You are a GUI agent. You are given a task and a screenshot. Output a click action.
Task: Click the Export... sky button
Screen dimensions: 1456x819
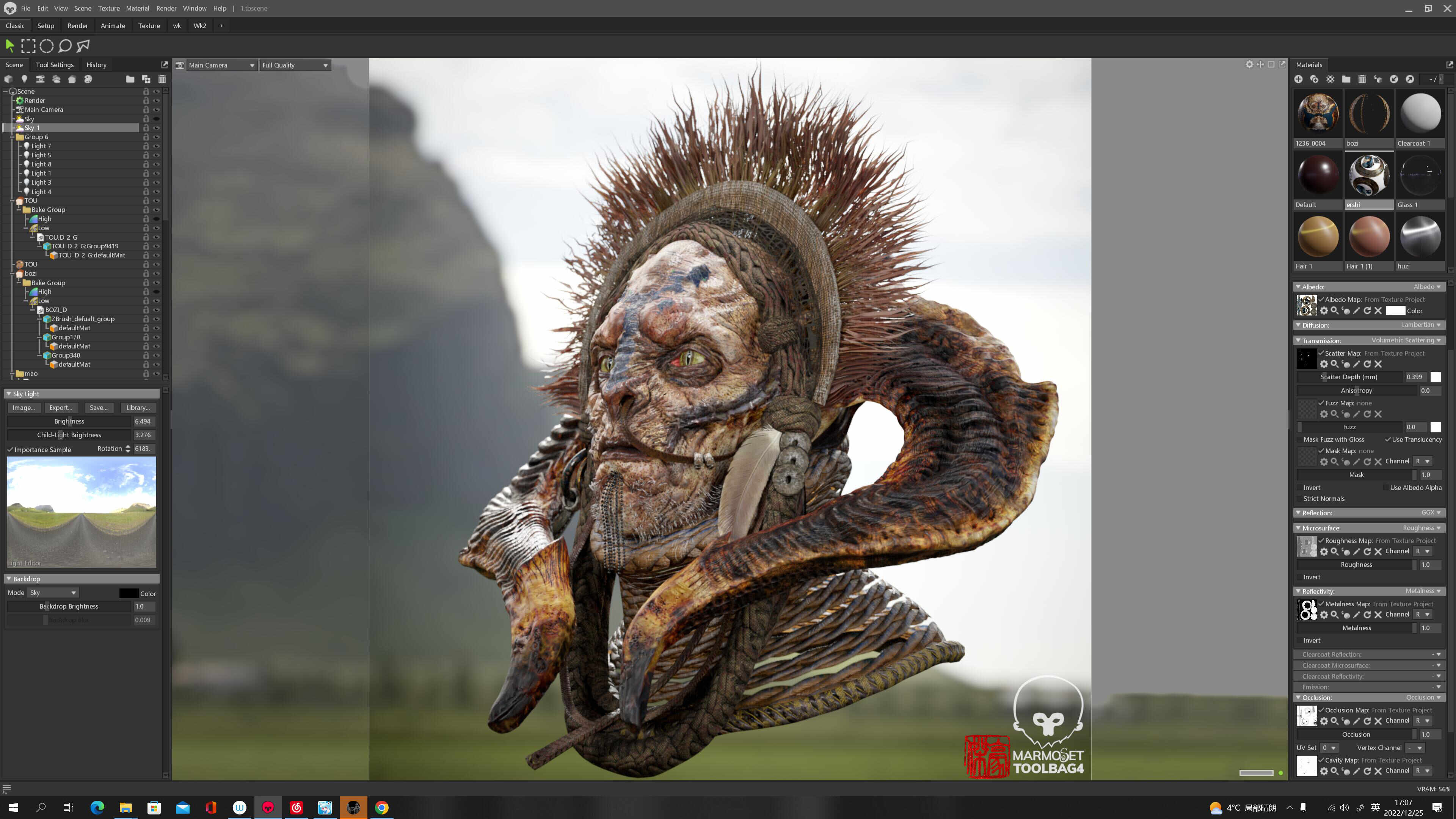[x=61, y=408]
